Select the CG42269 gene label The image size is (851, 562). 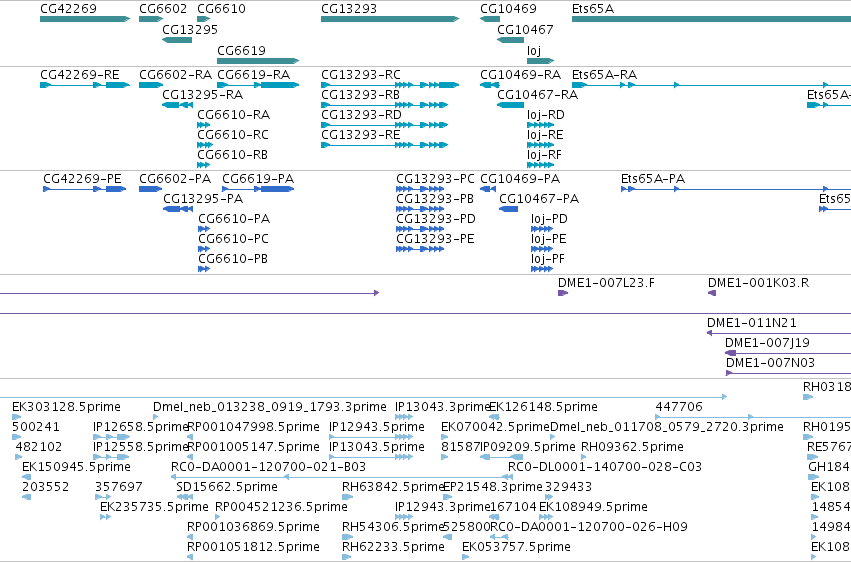pyautogui.click(x=68, y=9)
